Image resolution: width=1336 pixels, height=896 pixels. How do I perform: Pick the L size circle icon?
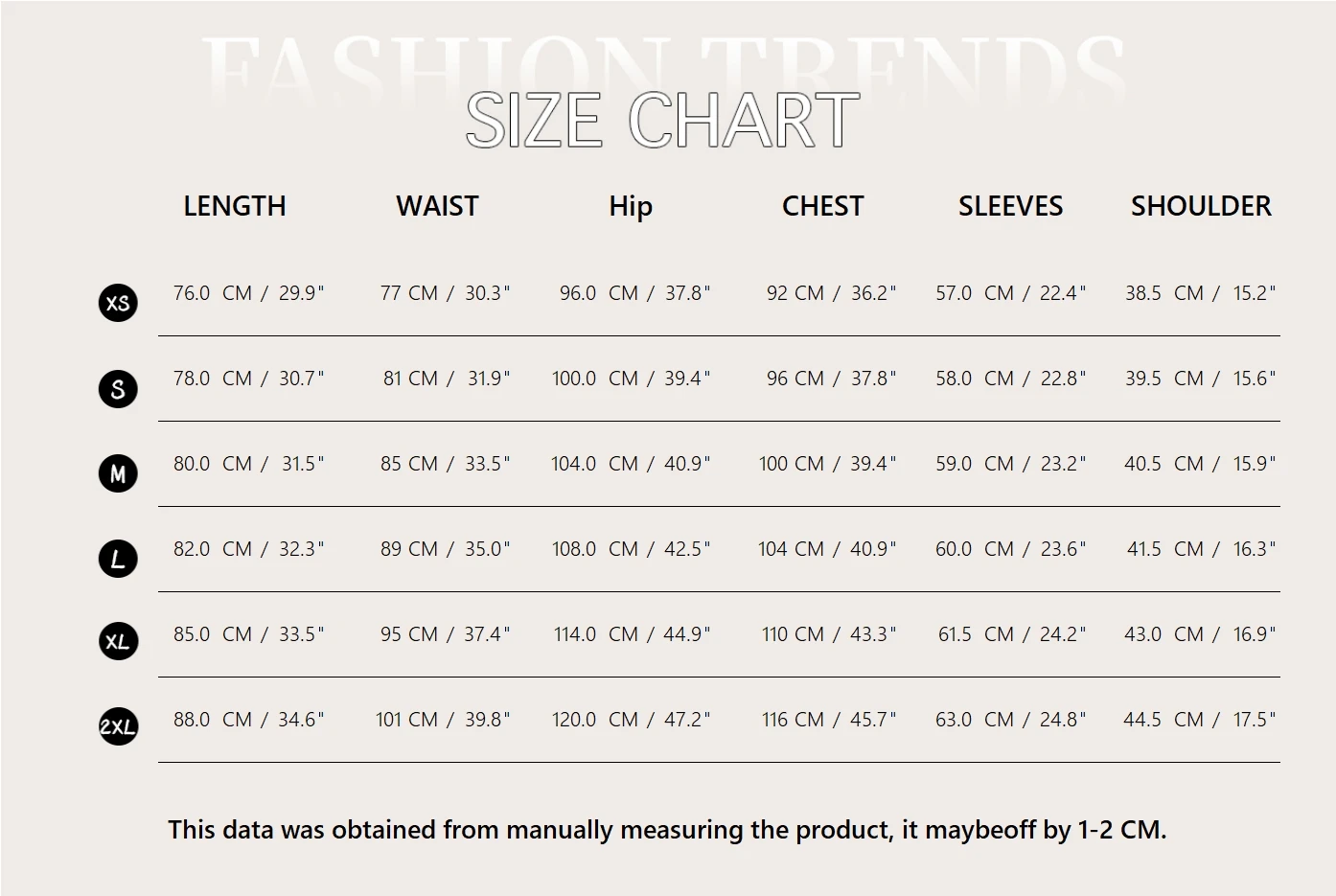[x=118, y=559]
